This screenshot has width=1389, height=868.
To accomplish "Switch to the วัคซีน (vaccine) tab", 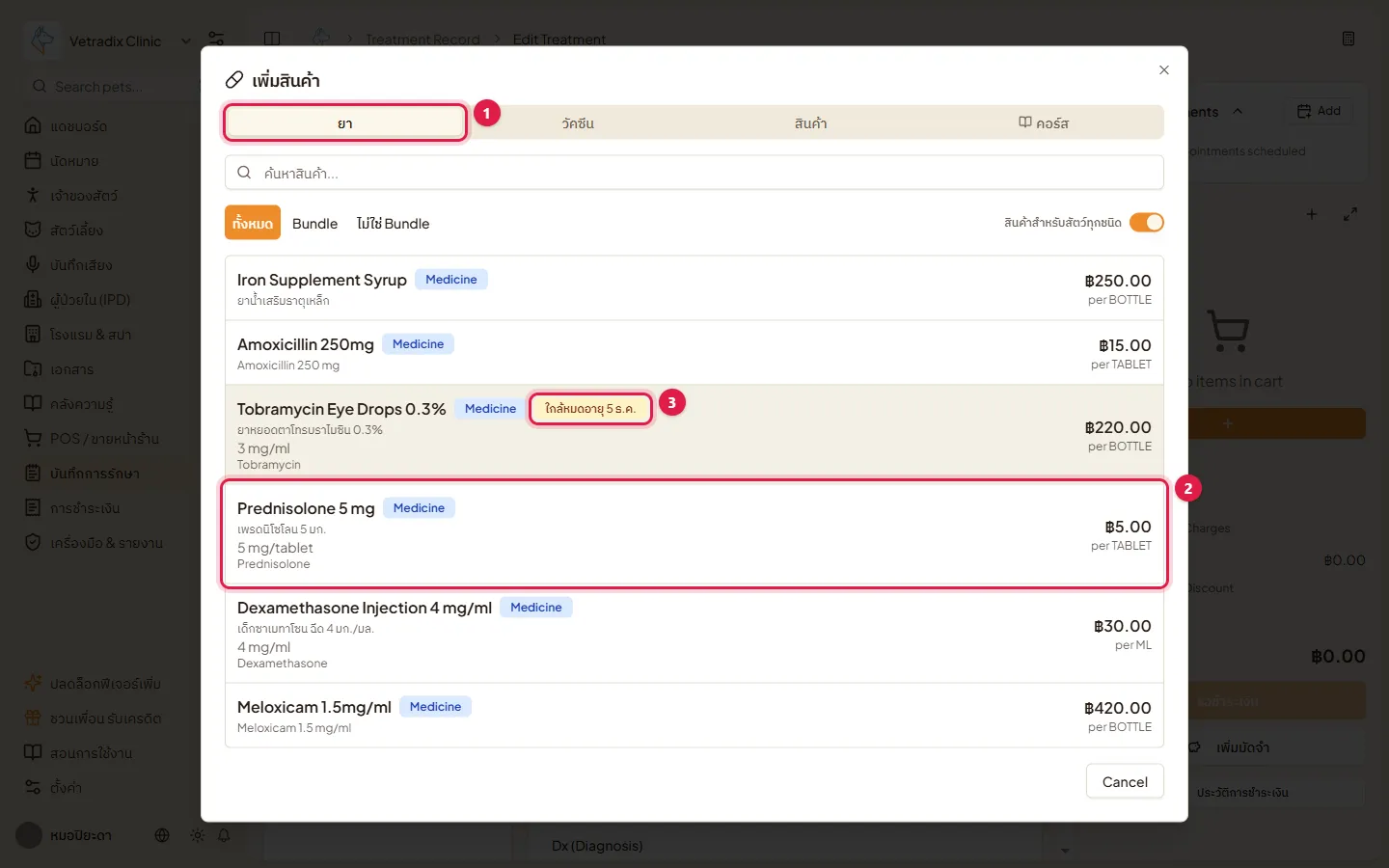I will click(x=578, y=122).
